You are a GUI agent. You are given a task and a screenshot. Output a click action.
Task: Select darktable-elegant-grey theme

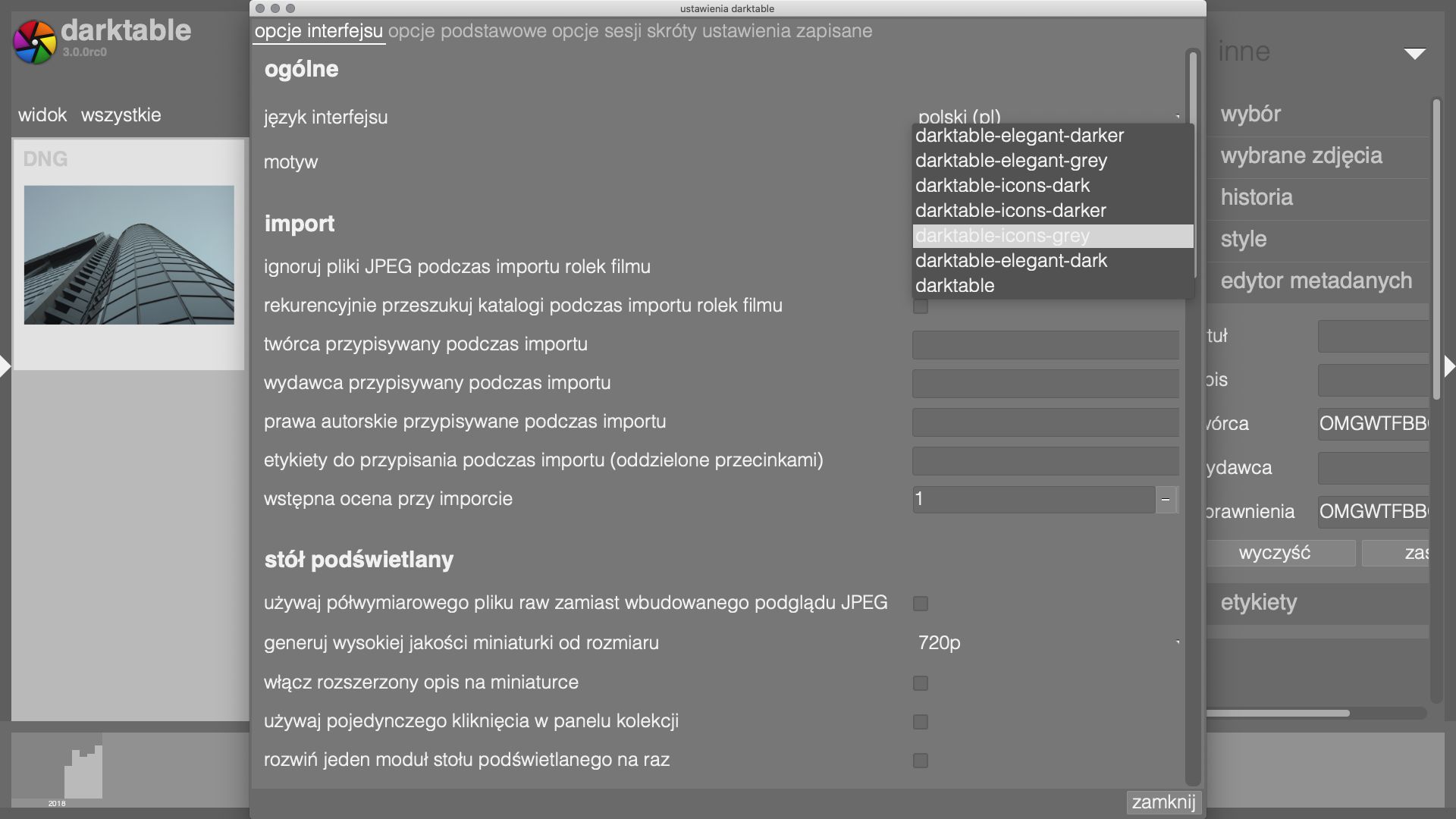pyautogui.click(x=1053, y=161)
